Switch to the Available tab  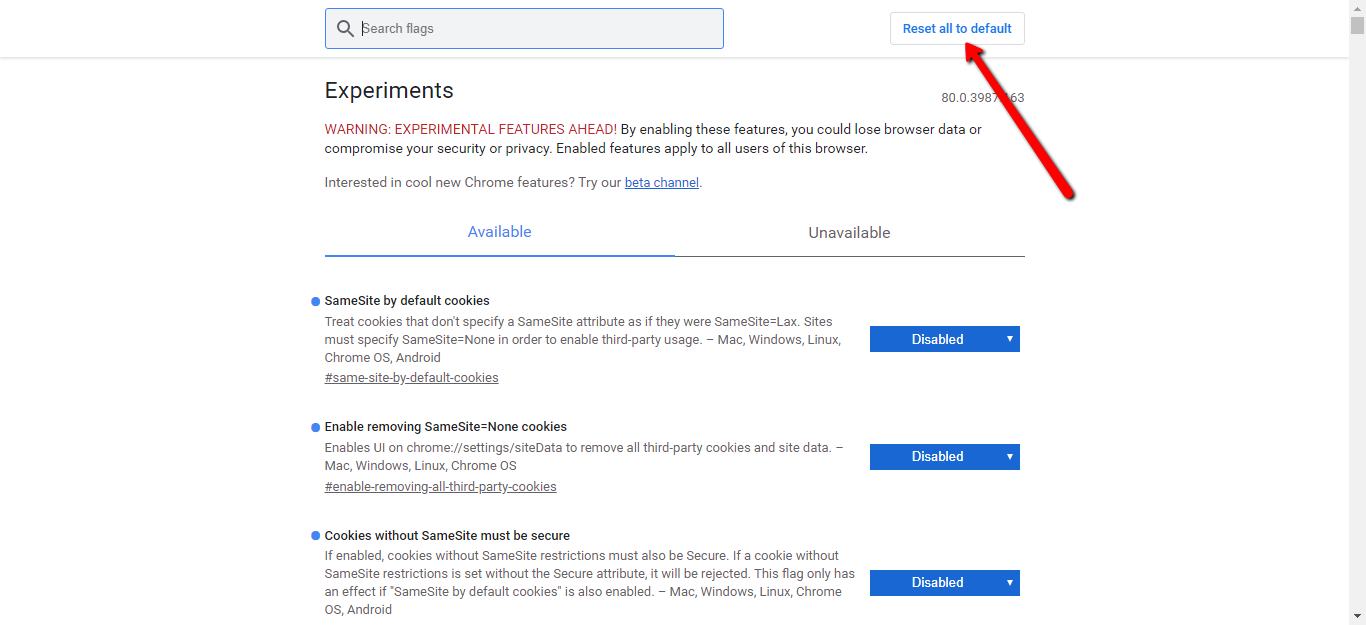(x=499, y=232)
